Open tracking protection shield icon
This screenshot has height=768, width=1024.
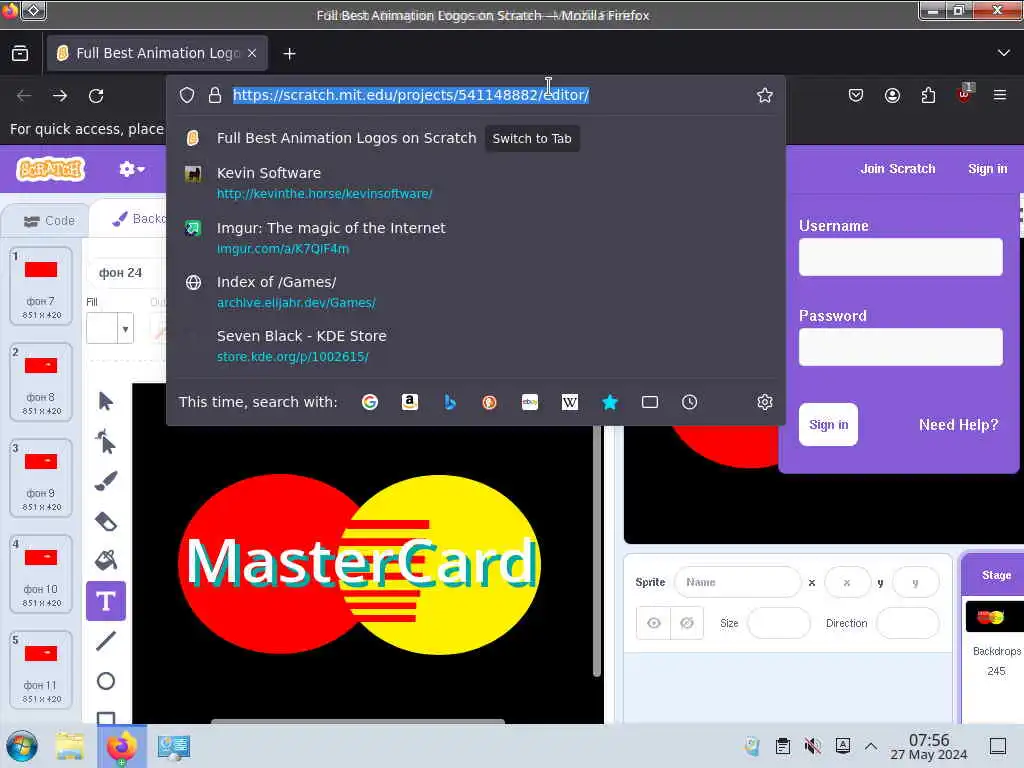click(187, 95)
